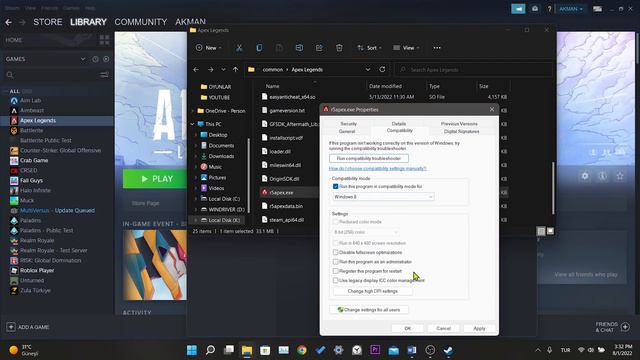Expand OneDrive - Personal tree node
The height and width of the screenshot is (360, 640).
pos(193,111)
